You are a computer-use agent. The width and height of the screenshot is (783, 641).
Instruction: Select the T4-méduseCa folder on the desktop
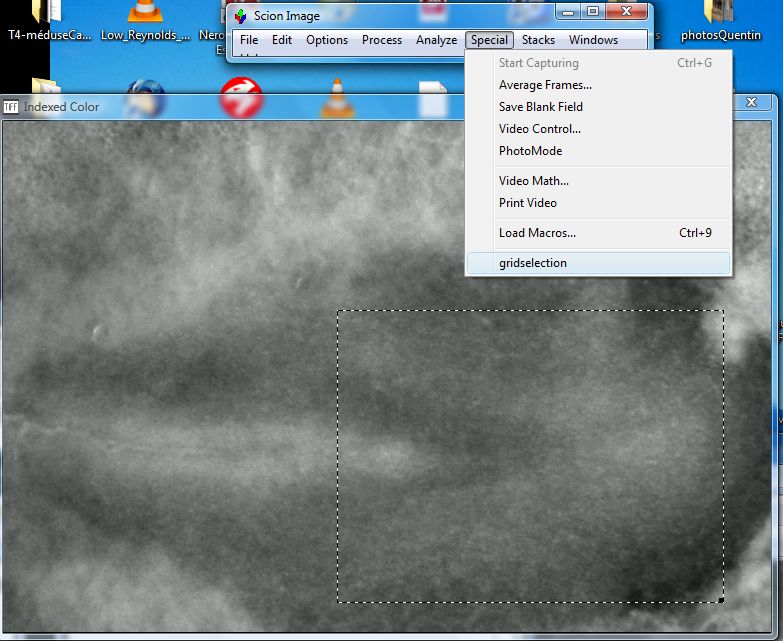[x=47, y=13]
